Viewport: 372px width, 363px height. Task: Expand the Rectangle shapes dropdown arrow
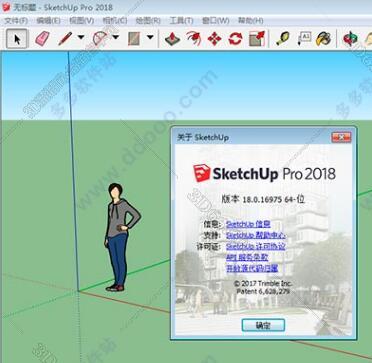[x=150, y=37]
